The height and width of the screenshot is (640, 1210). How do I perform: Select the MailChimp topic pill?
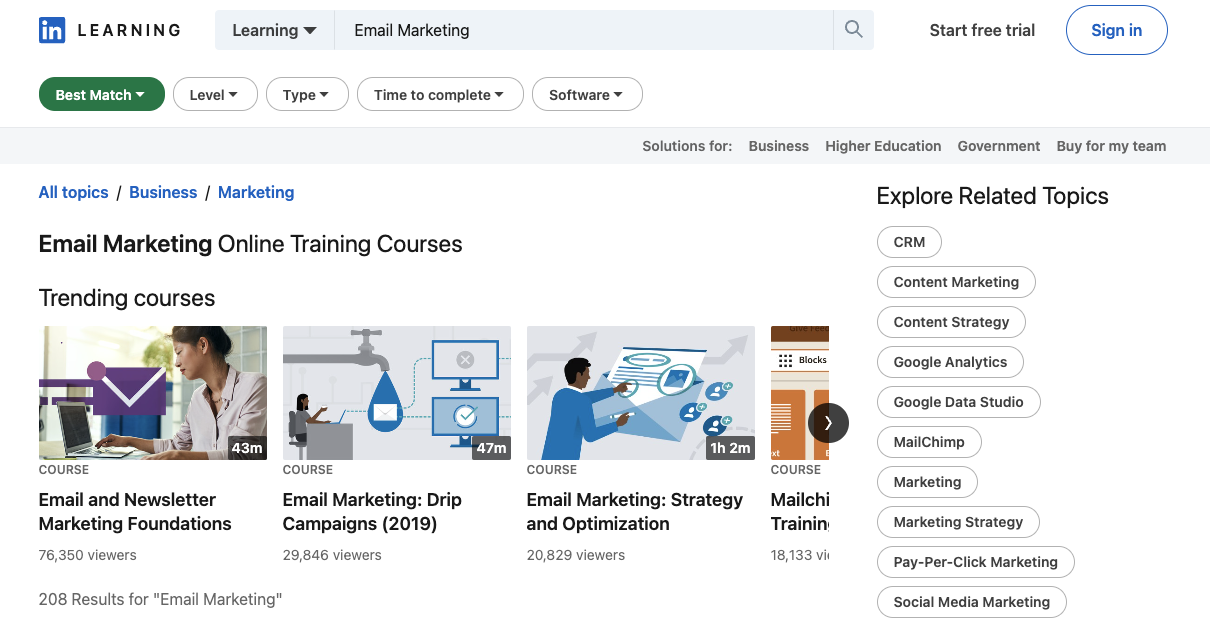coord(929,441)
